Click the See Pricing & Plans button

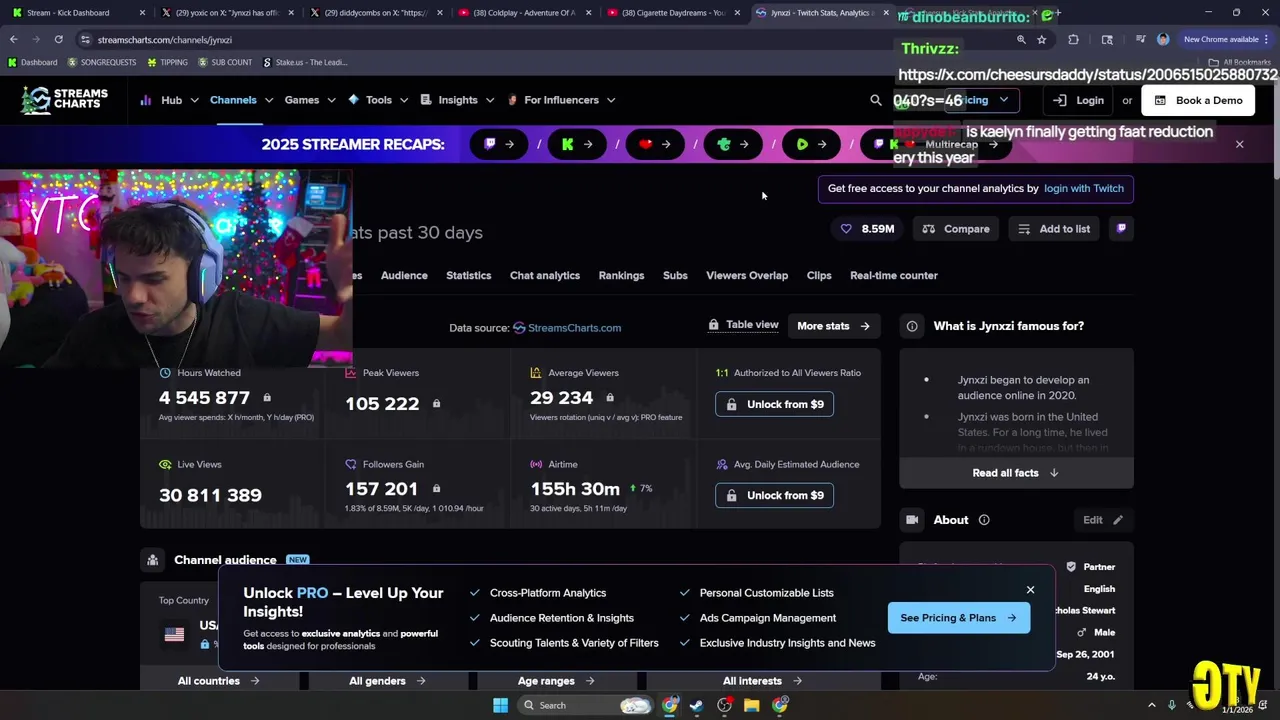pyautogui.click(x=958, y=618)
